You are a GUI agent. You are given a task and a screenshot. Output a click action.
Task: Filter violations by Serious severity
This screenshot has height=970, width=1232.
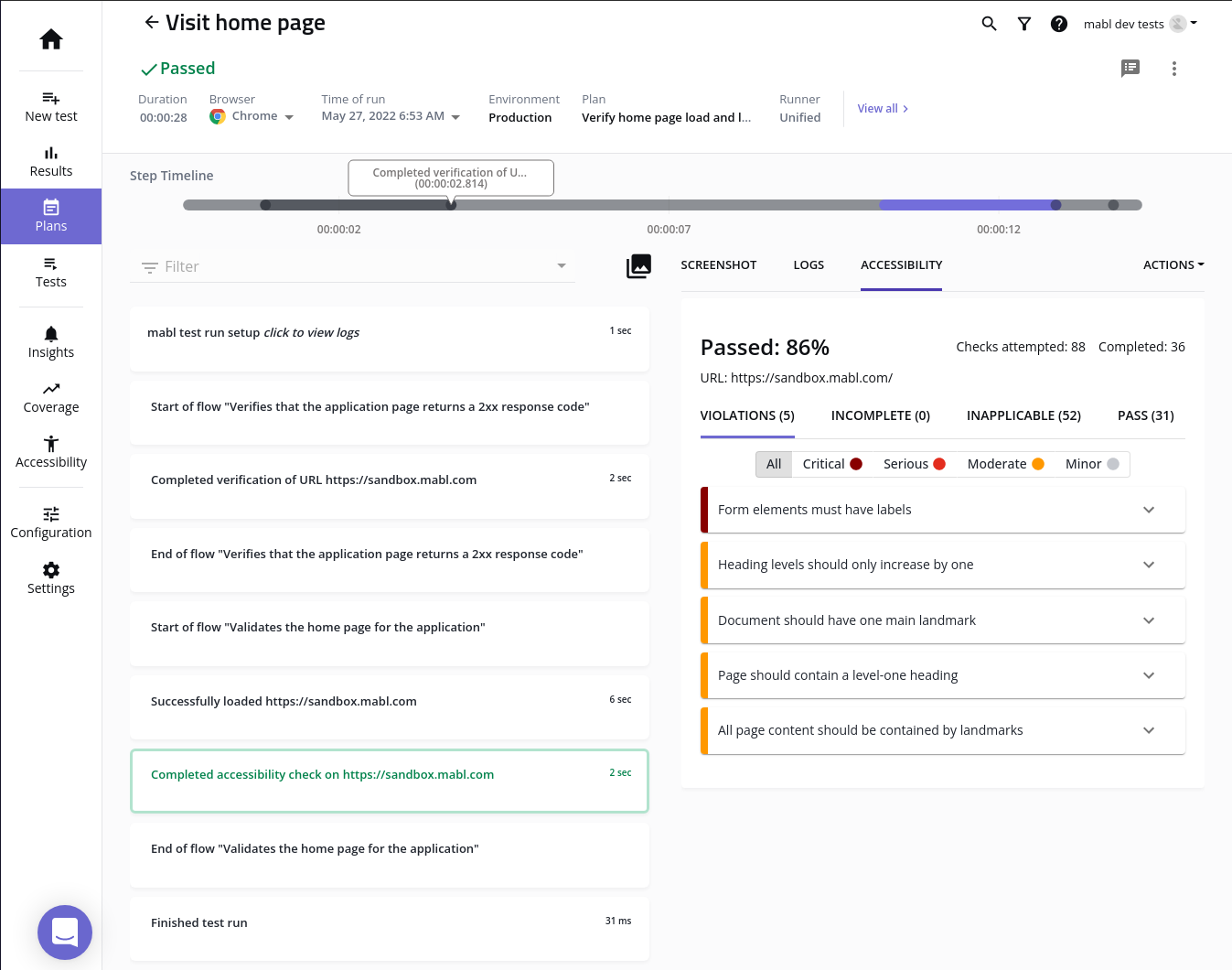[915, 464]
